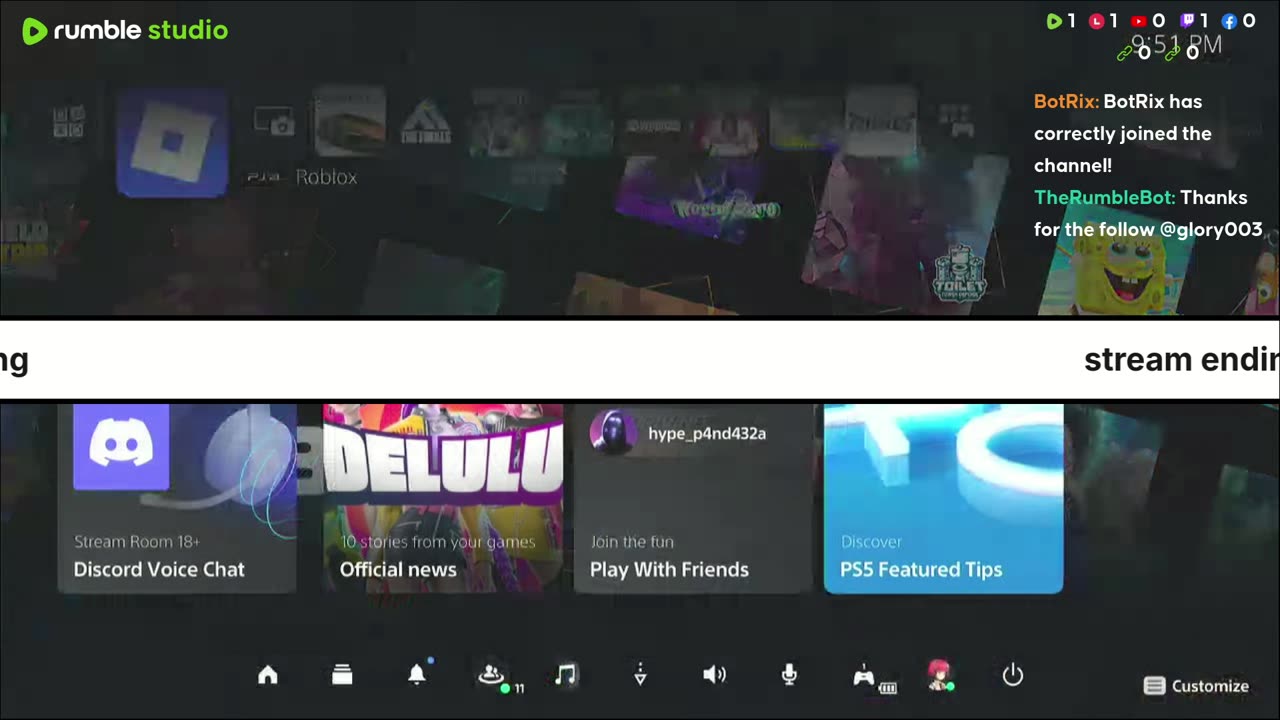Open Game Base friends icon showing 11
The image size is (1280, 720).
tap(491, 676)
